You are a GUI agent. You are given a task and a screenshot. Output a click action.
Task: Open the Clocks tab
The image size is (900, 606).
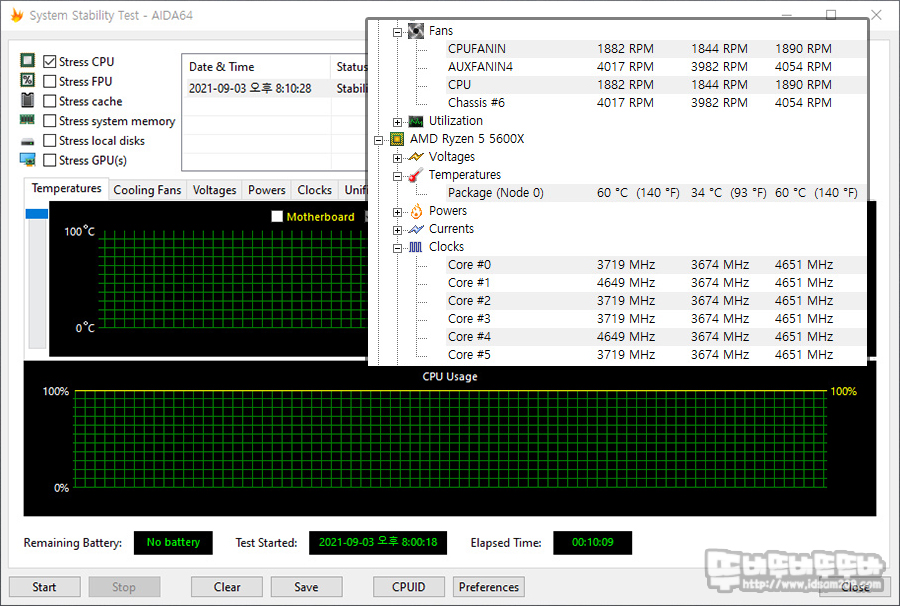(x=315, y=190)
